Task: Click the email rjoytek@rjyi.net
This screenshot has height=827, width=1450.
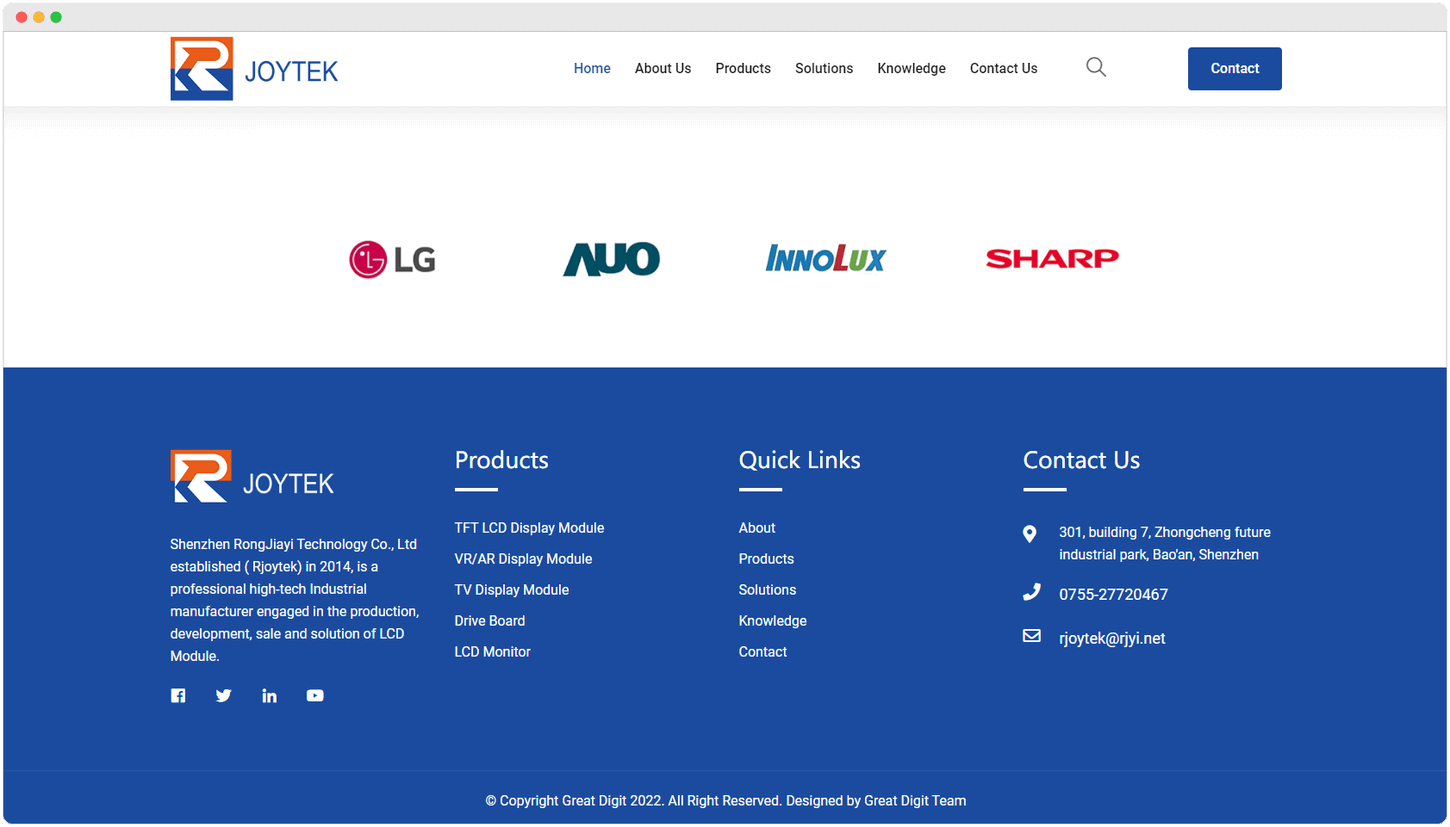Action: [1112, 639]
